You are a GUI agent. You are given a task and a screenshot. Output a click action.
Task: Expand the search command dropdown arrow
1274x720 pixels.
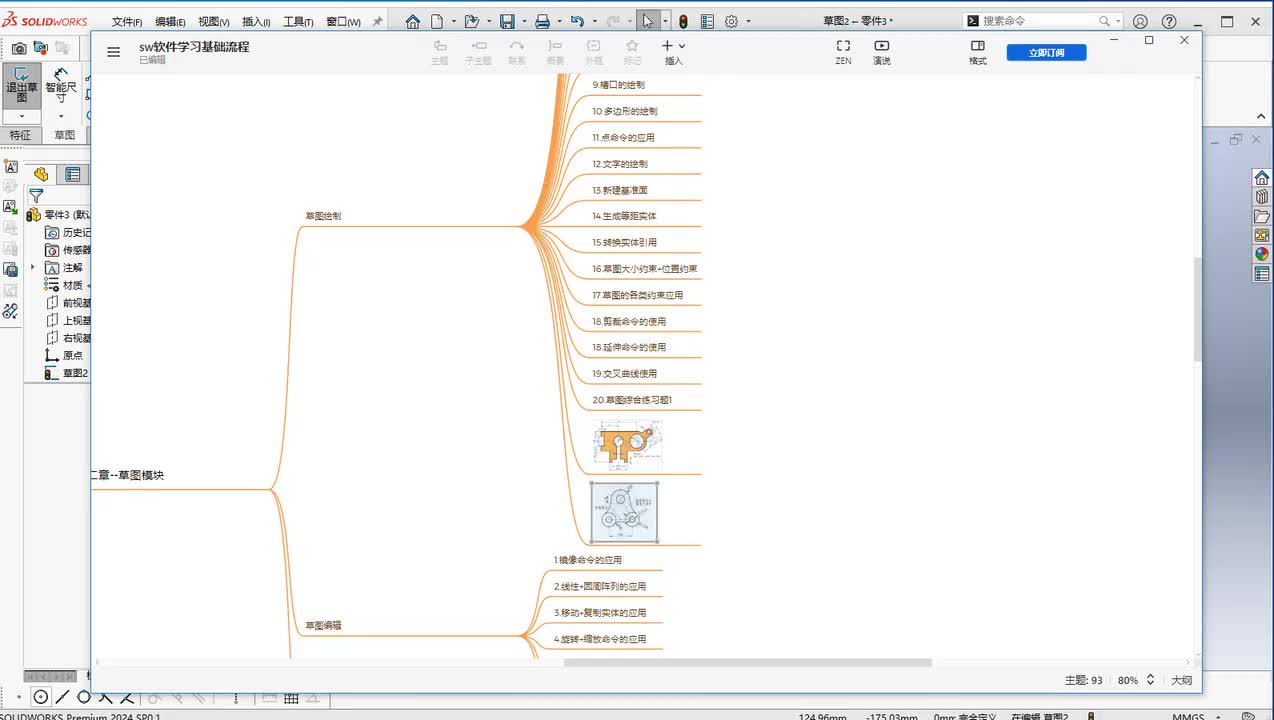(x=1117, y=21)
